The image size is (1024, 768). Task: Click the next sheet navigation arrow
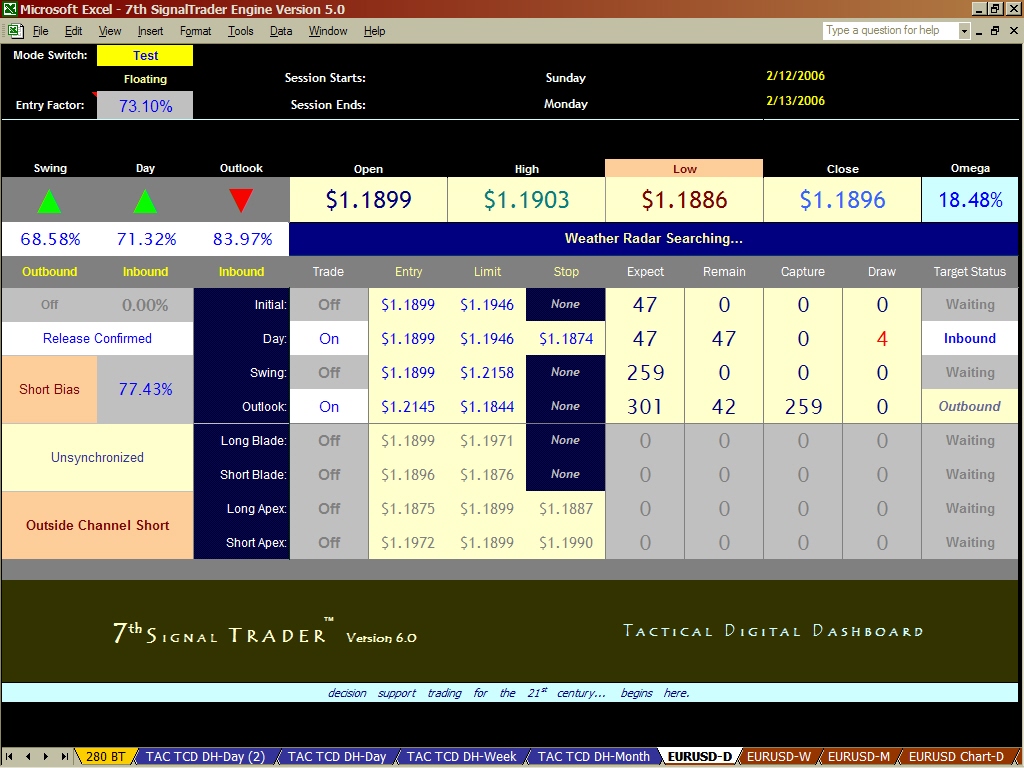[46, 756]
